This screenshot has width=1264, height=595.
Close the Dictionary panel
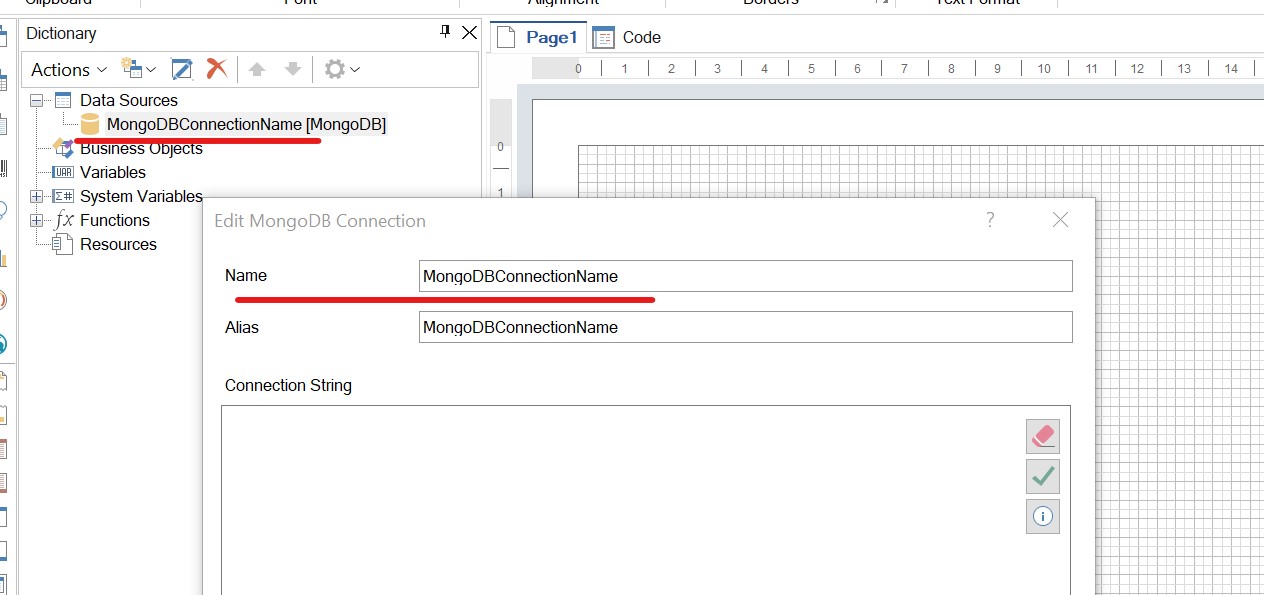(x=469, y=32)
